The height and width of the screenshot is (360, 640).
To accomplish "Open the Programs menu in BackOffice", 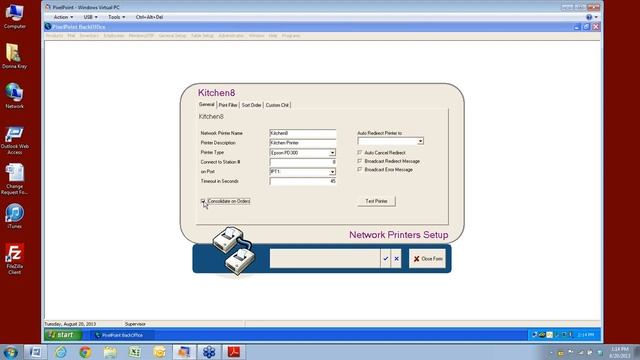I will [x=291, y=36].
